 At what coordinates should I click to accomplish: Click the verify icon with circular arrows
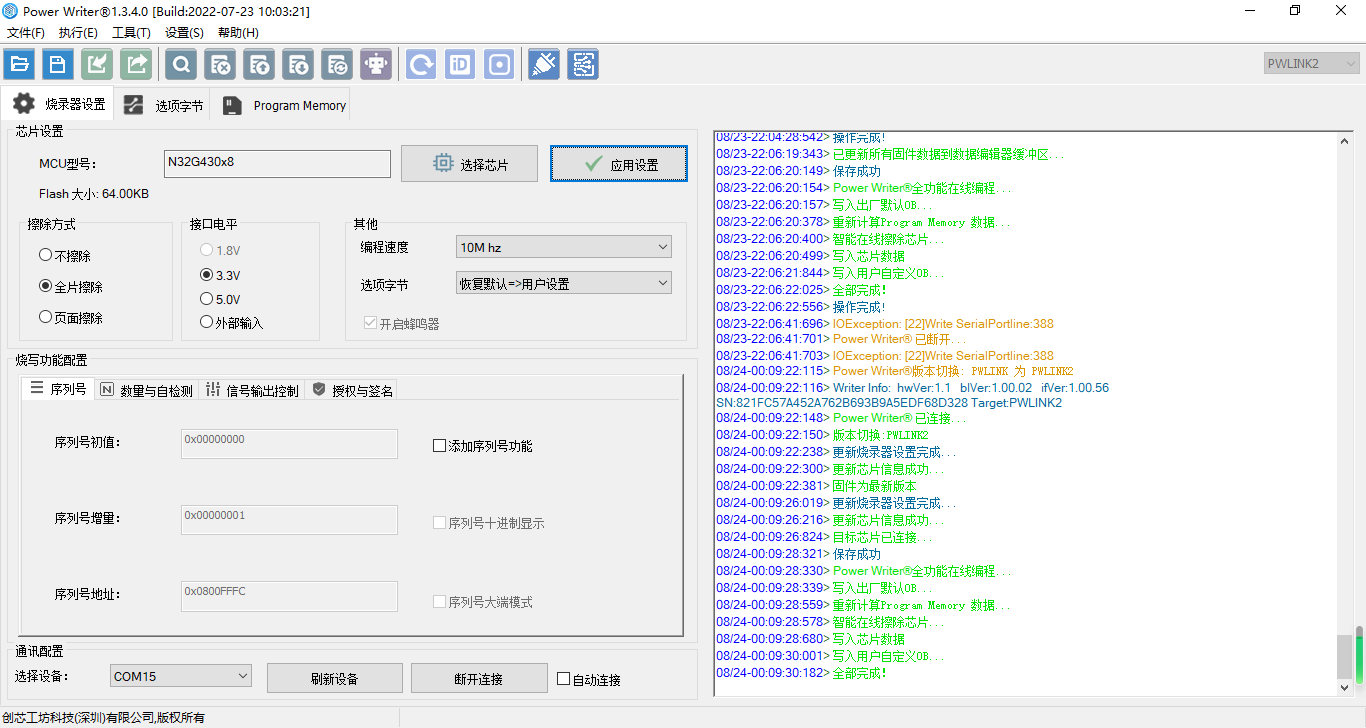(x=337, y=65)
